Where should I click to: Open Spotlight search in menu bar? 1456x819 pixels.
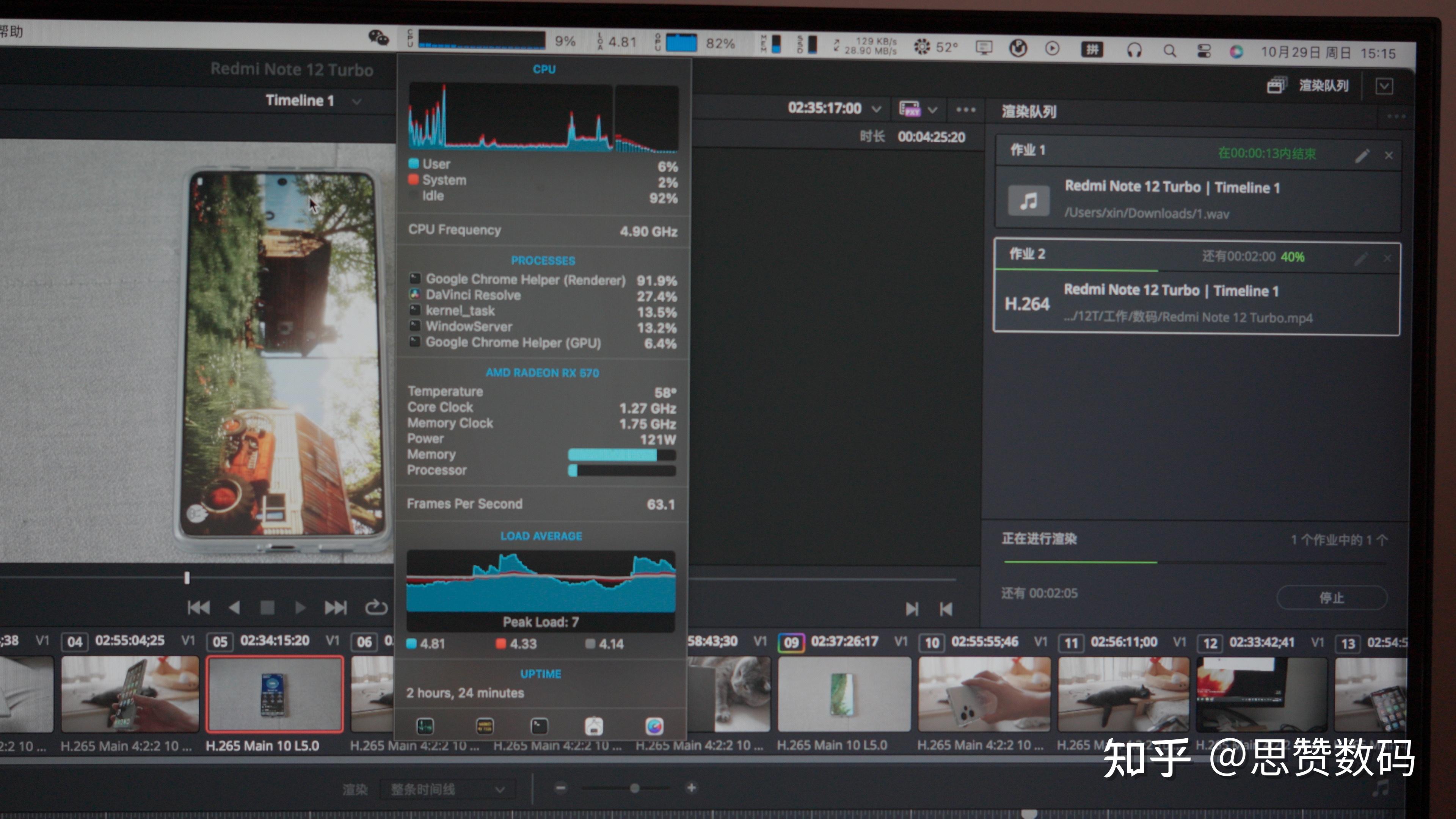[1169, 51]
